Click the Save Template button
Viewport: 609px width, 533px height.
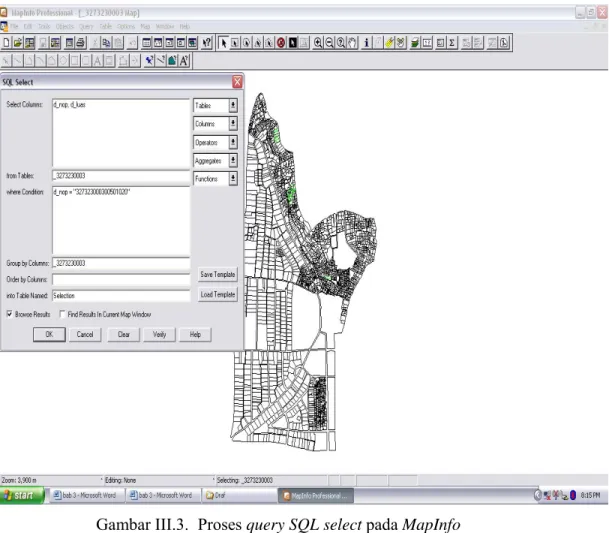coord(218,274)
